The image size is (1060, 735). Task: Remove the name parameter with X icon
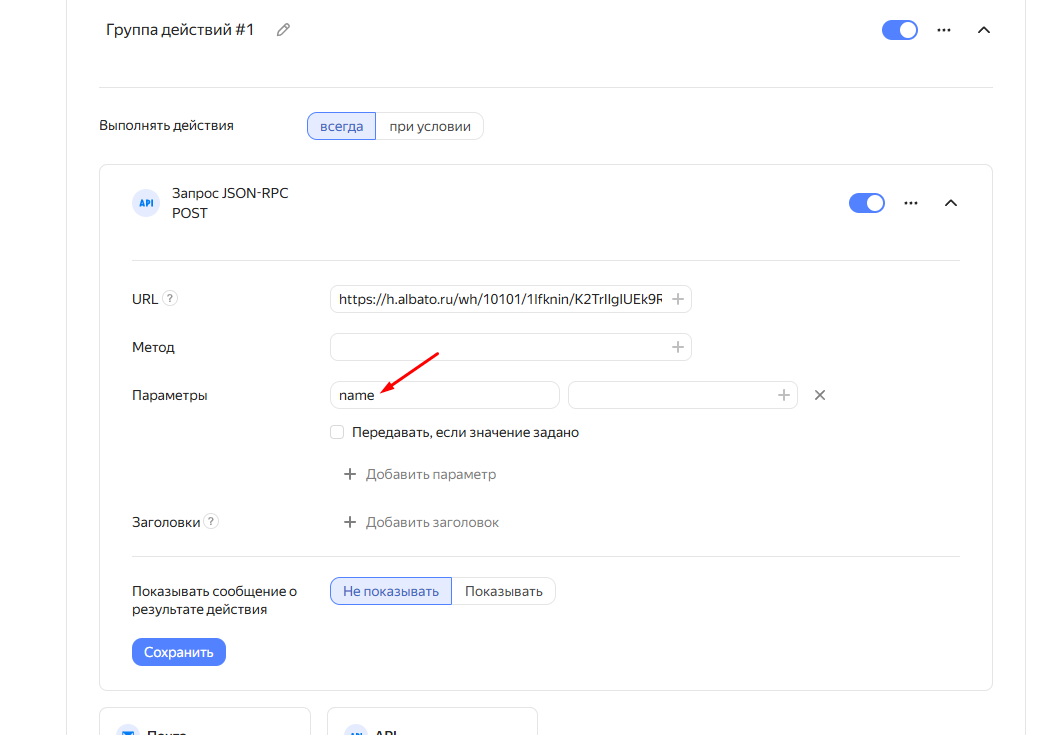pyautogui.click(x=820, y=395)
